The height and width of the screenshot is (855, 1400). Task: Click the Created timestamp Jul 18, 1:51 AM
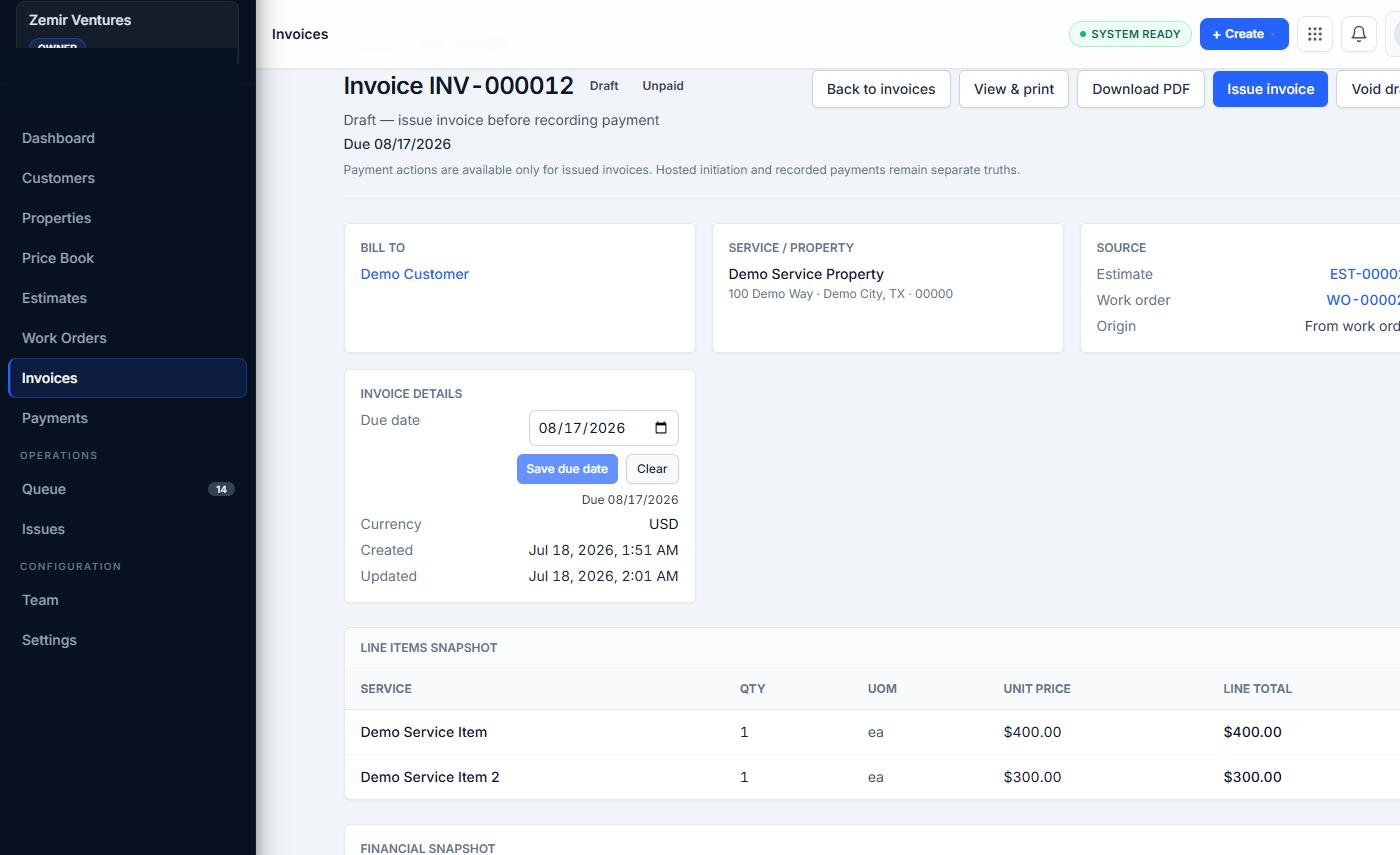coord(603,550)
